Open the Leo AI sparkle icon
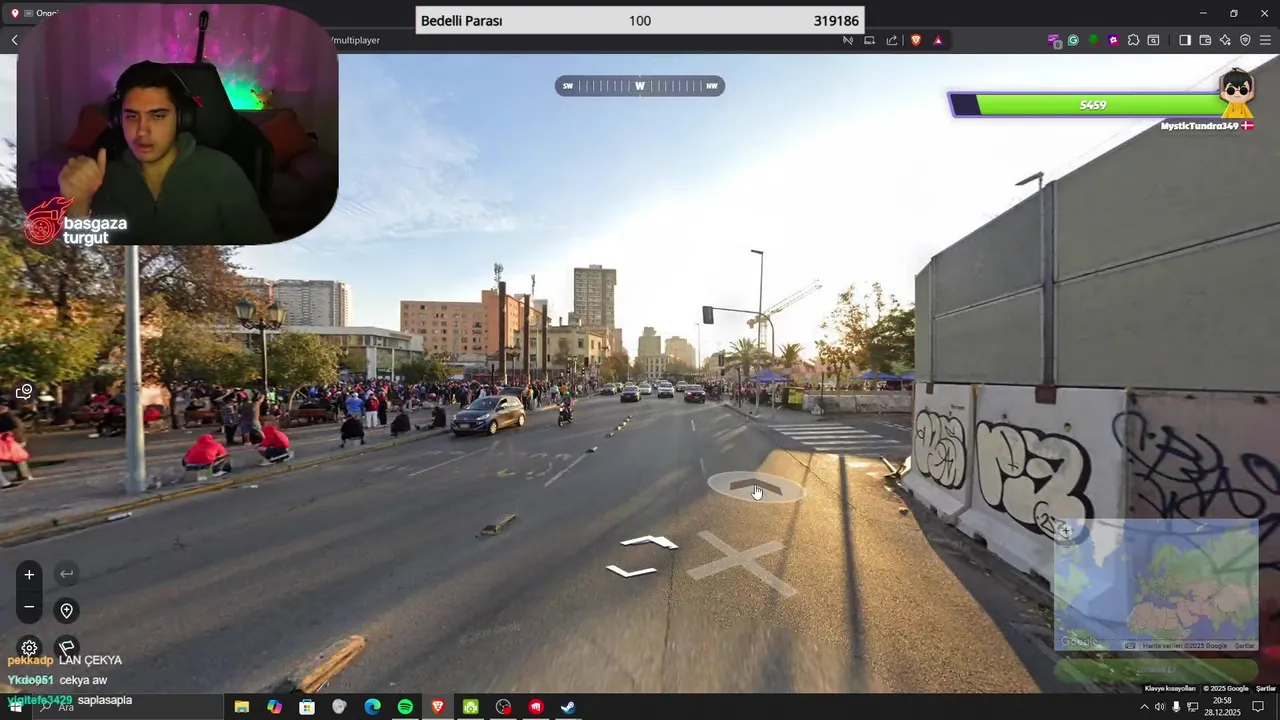This screenshot has width=1280, height=720. pyautogui.click(x=1225, y=40)
